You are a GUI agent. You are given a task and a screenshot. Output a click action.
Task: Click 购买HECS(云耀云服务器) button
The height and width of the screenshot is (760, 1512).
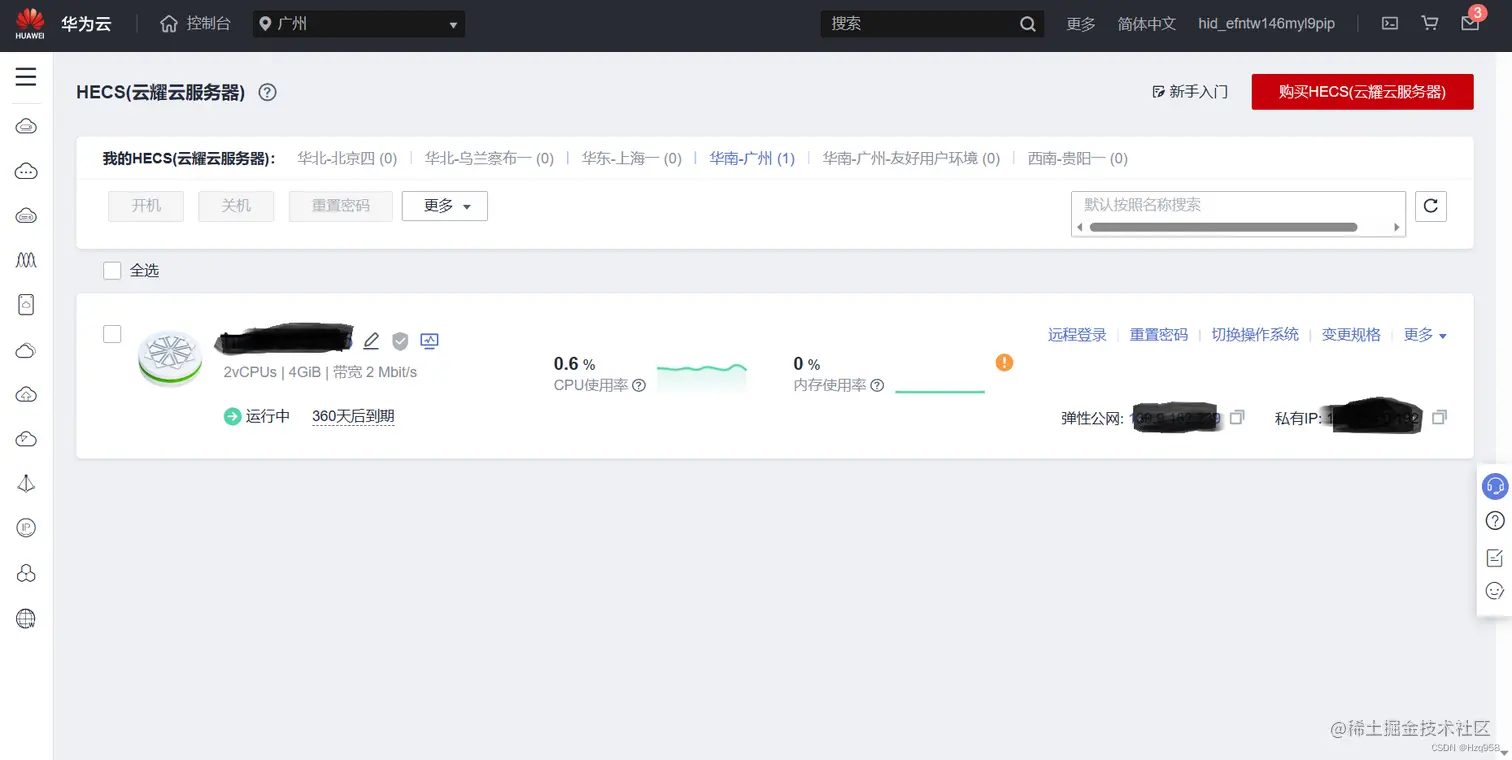pyautogui.click(x=1362, y=92)
